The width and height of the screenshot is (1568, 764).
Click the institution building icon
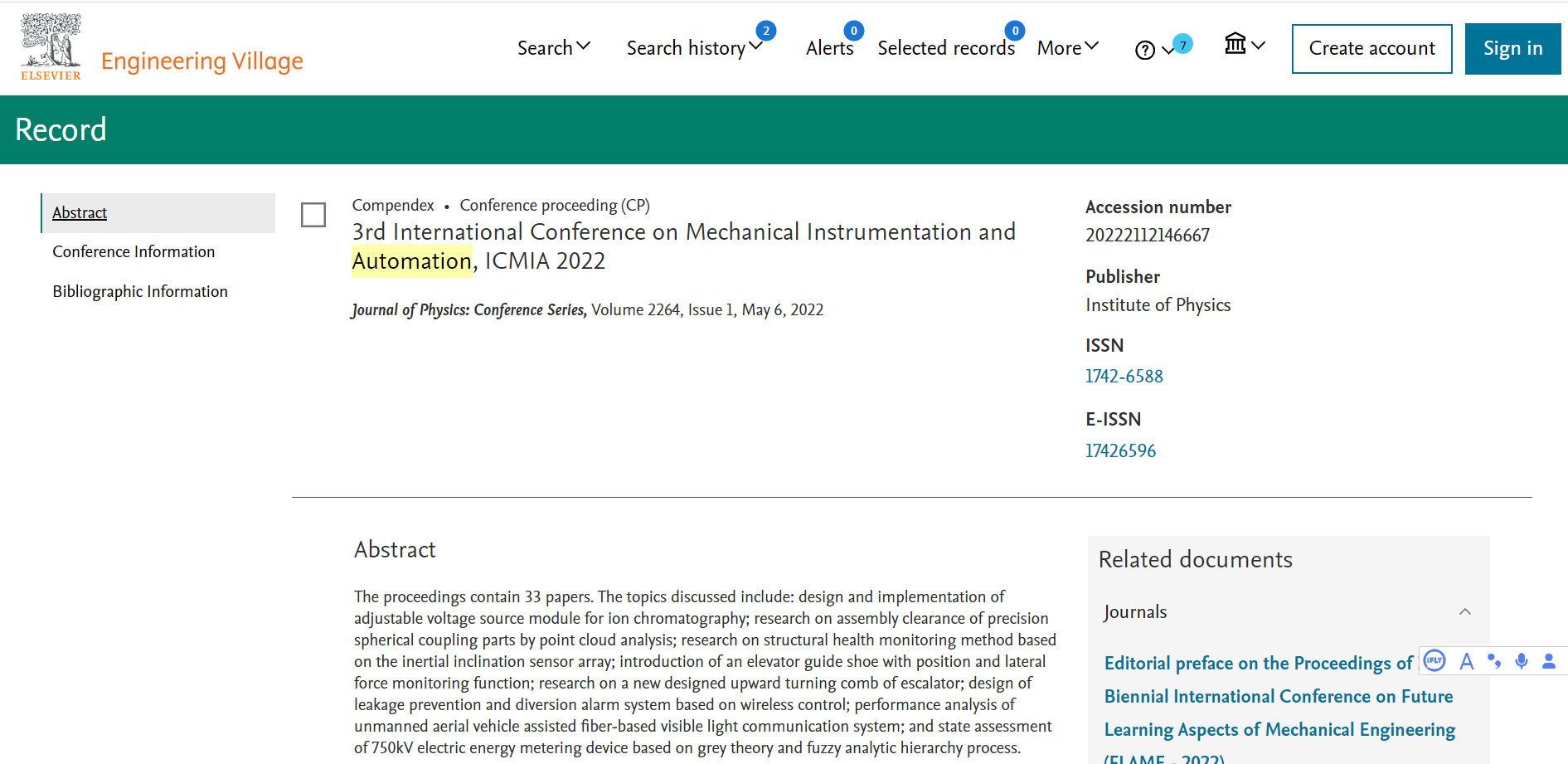[x=1235, y=43]
